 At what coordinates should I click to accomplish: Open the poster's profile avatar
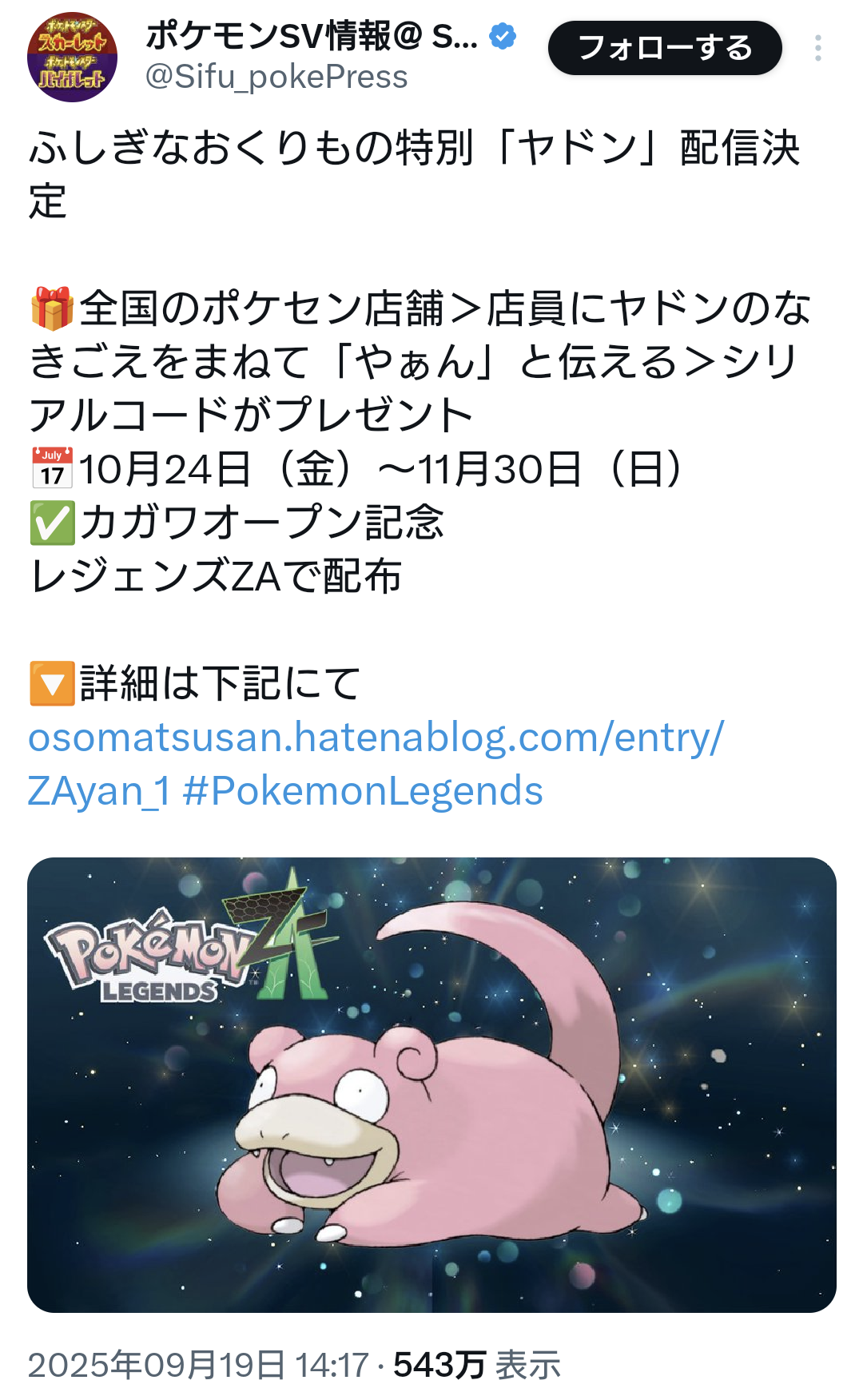pyautogui.click(x=73, y=57)
